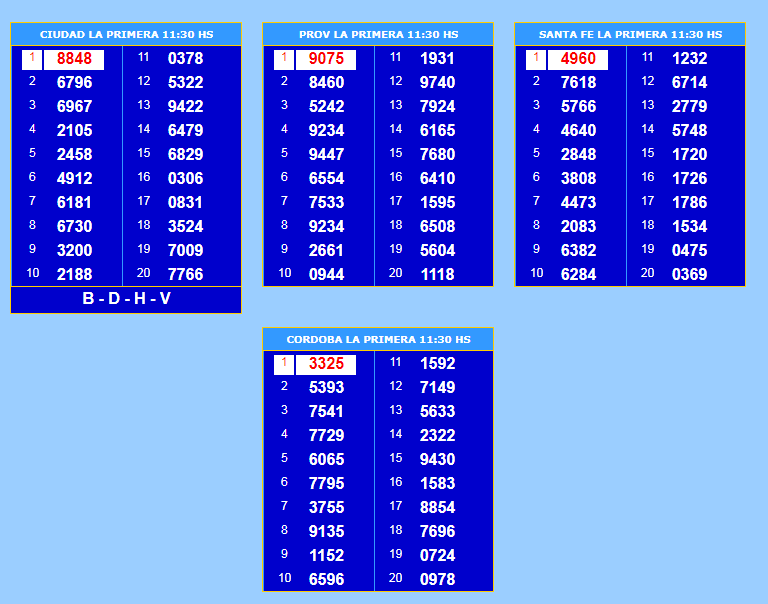This screenshot has height=604, width=768.
Task: Select number 0378 in the Ciudad table
Action: pos(185,59)
